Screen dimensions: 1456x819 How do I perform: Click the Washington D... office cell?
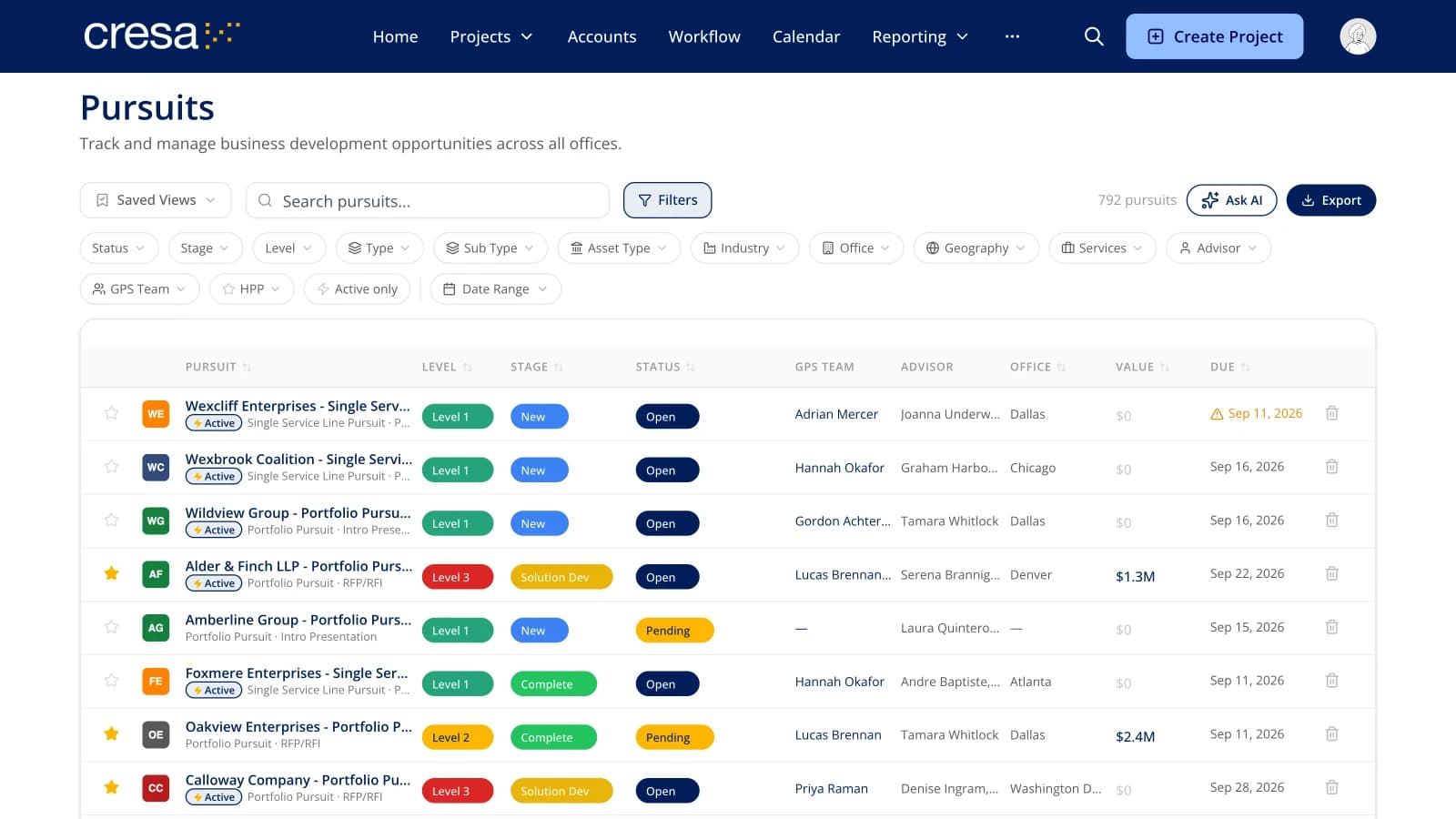click(x=1056, y=788)
